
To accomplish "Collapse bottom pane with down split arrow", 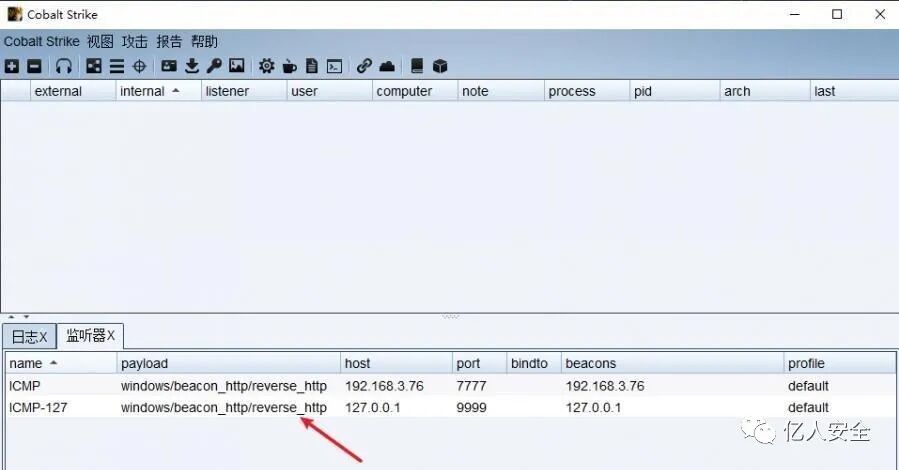I will (x=26, y=316).
